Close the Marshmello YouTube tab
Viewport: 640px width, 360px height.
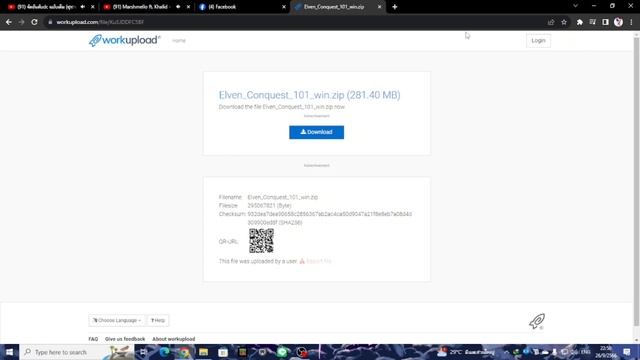[x=188, y=7]
